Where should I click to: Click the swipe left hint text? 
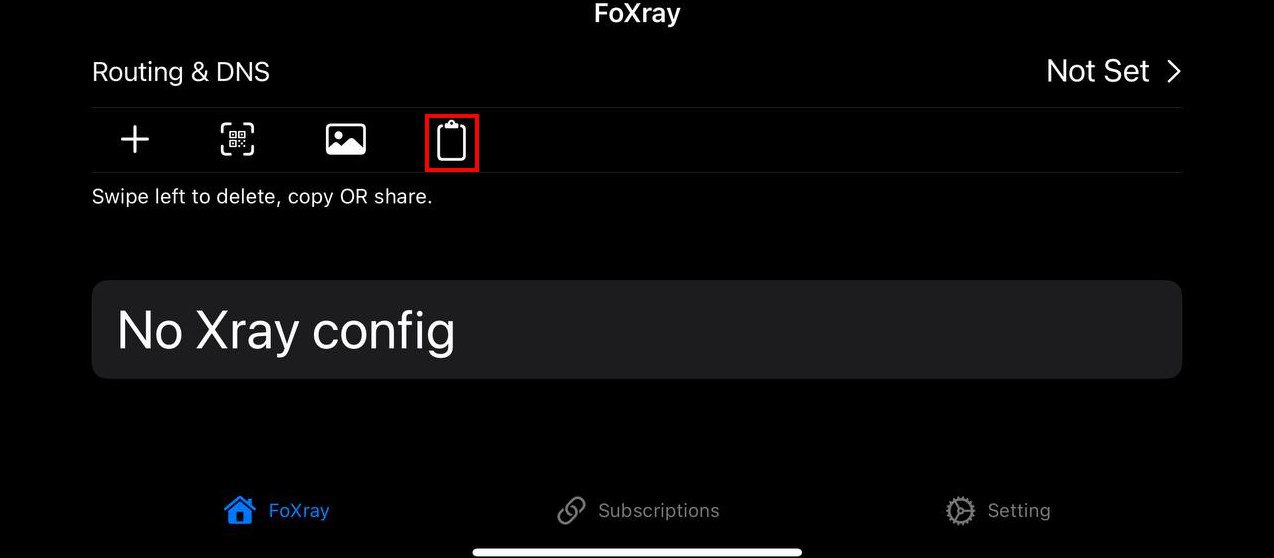pos(262,197)
